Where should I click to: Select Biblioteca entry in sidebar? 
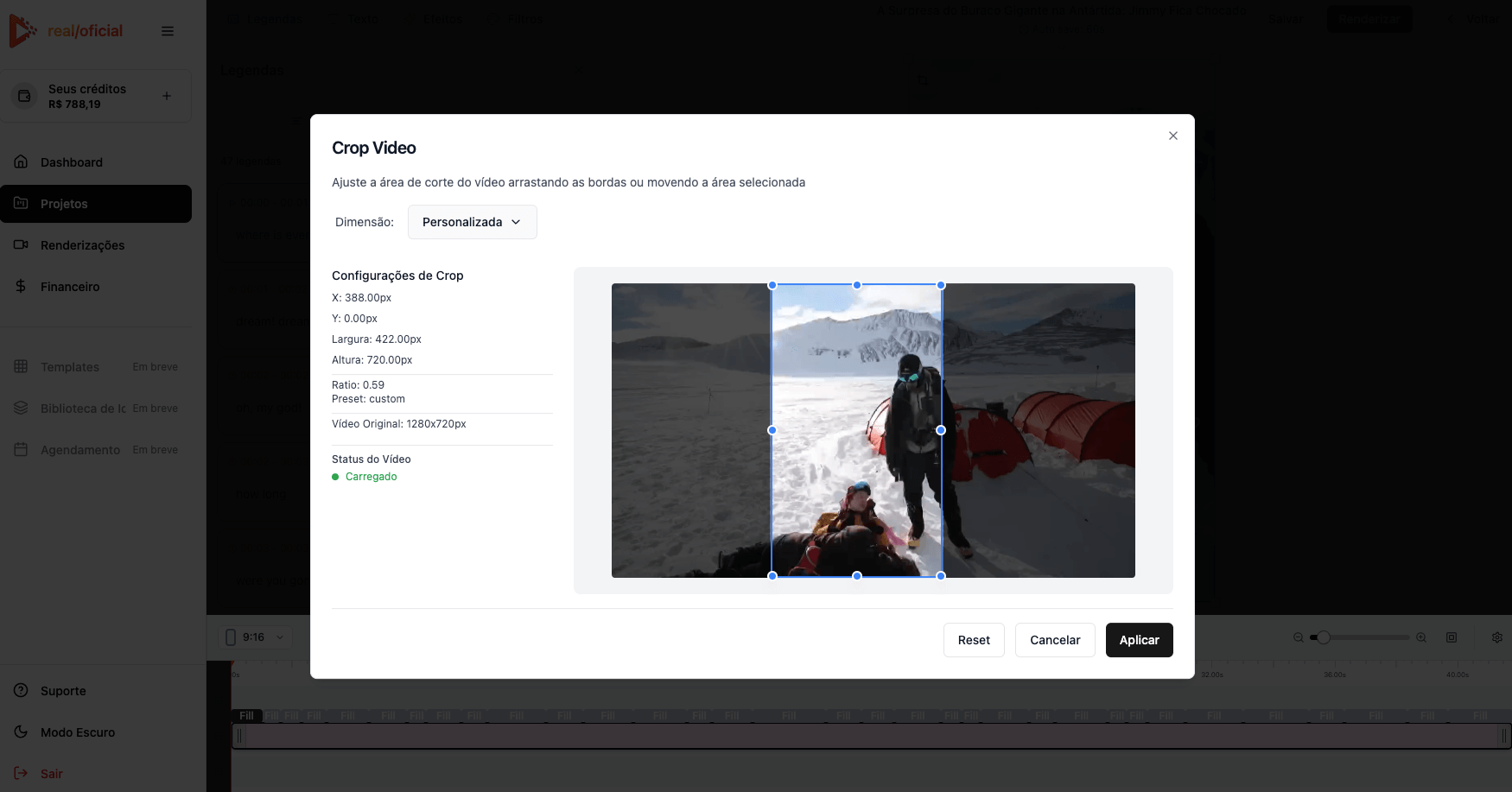pyautogui.click(x=96, y=409)
